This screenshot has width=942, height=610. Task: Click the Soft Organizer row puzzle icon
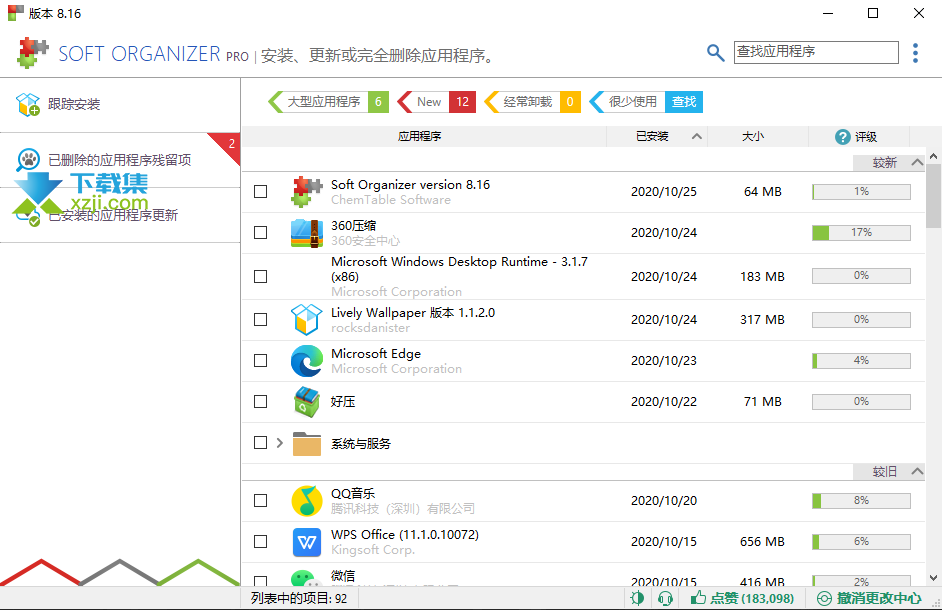click(307, 192)
